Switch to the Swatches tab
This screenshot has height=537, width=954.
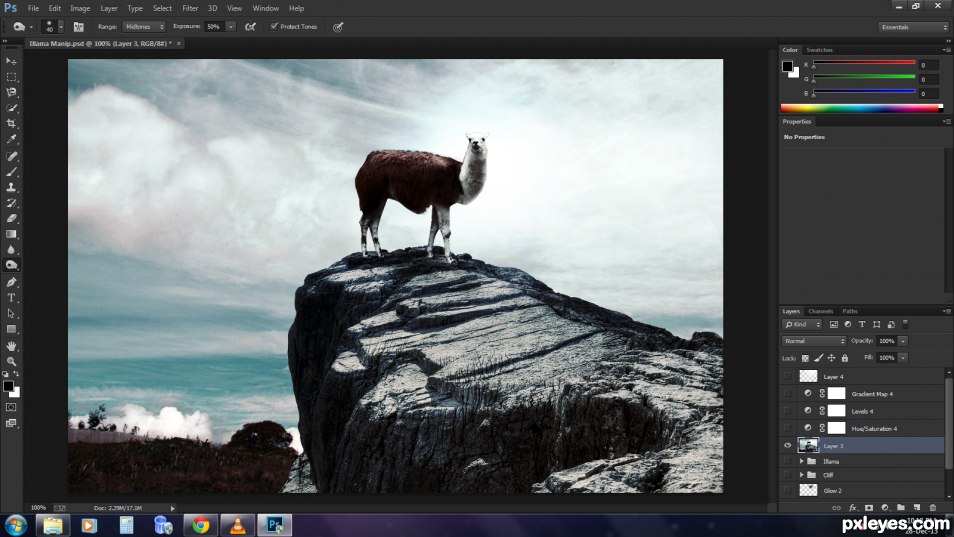coord(819,50)
